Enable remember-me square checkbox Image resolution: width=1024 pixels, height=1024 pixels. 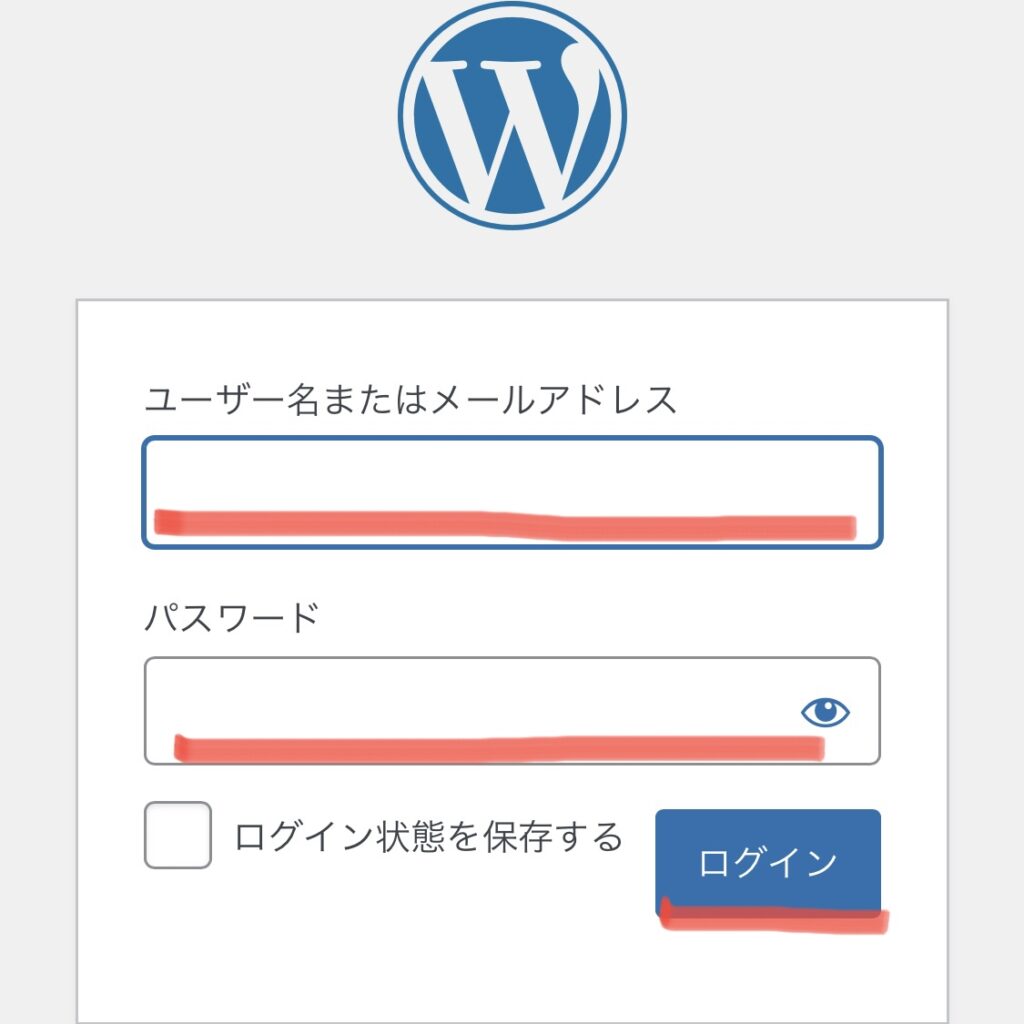point(178,835)
